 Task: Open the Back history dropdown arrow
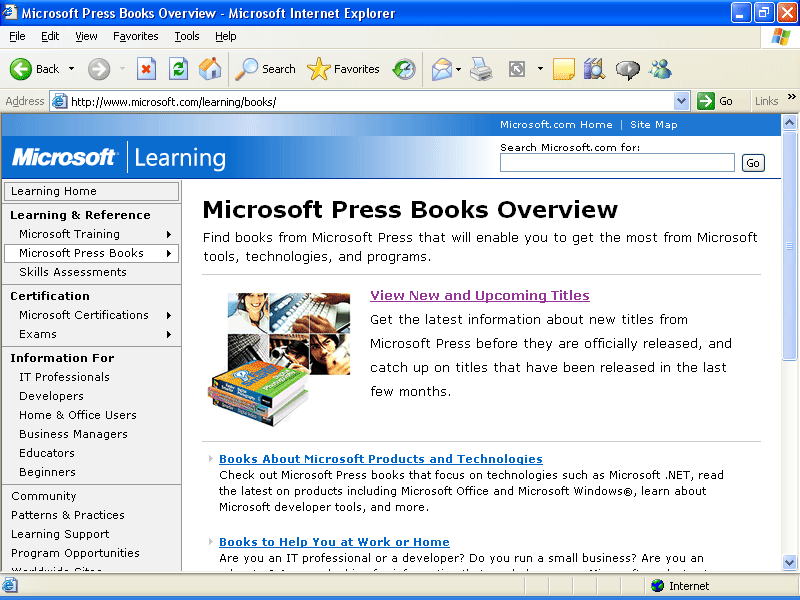[x=71, y=69]
